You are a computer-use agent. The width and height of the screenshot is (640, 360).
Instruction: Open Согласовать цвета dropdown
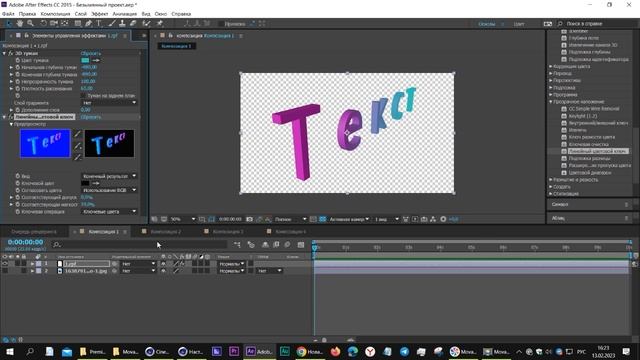109,190
